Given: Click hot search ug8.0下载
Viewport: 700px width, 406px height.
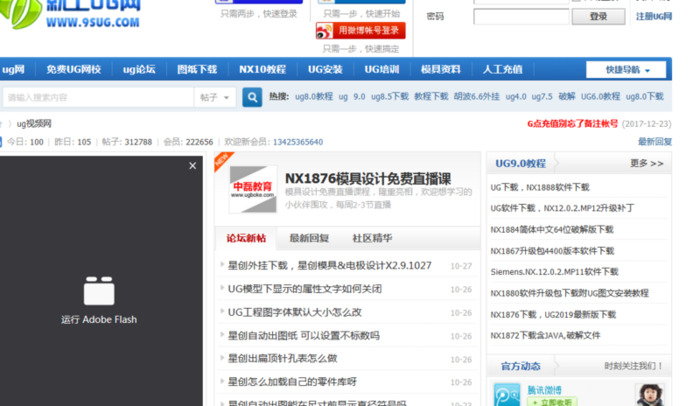Looking at the screenshot, I should (645, 96).
